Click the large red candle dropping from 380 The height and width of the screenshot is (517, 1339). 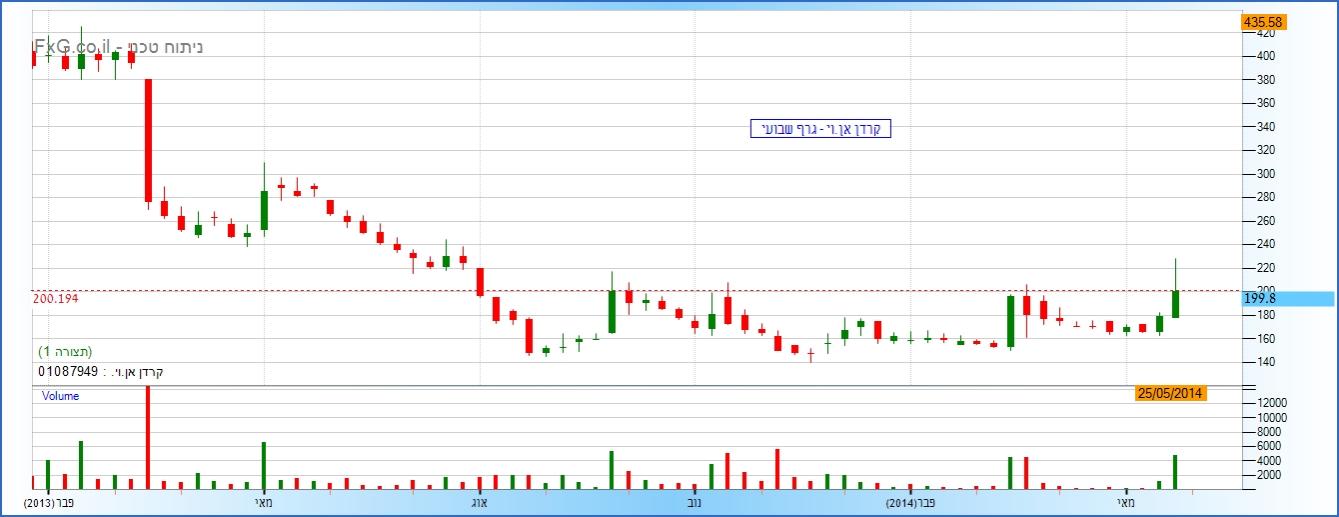coord(148,140)
